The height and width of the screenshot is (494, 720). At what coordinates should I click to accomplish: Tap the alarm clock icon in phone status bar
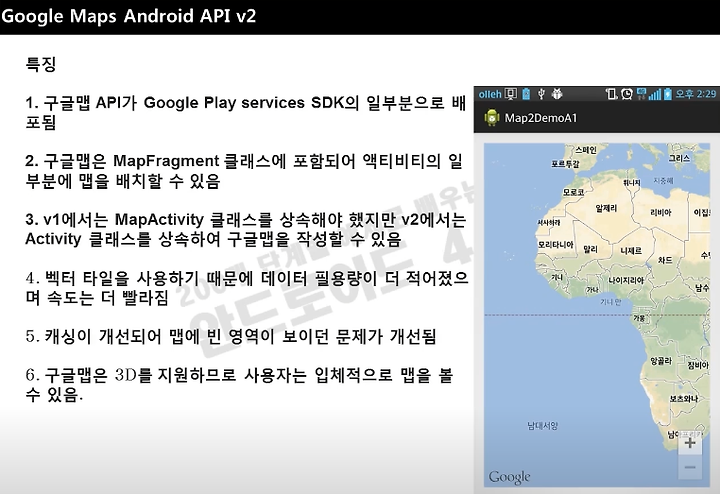627,94
